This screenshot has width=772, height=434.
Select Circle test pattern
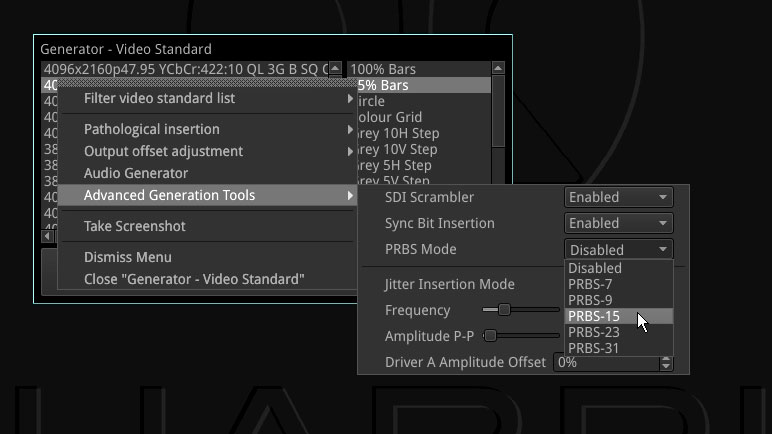tap(423, 101)
